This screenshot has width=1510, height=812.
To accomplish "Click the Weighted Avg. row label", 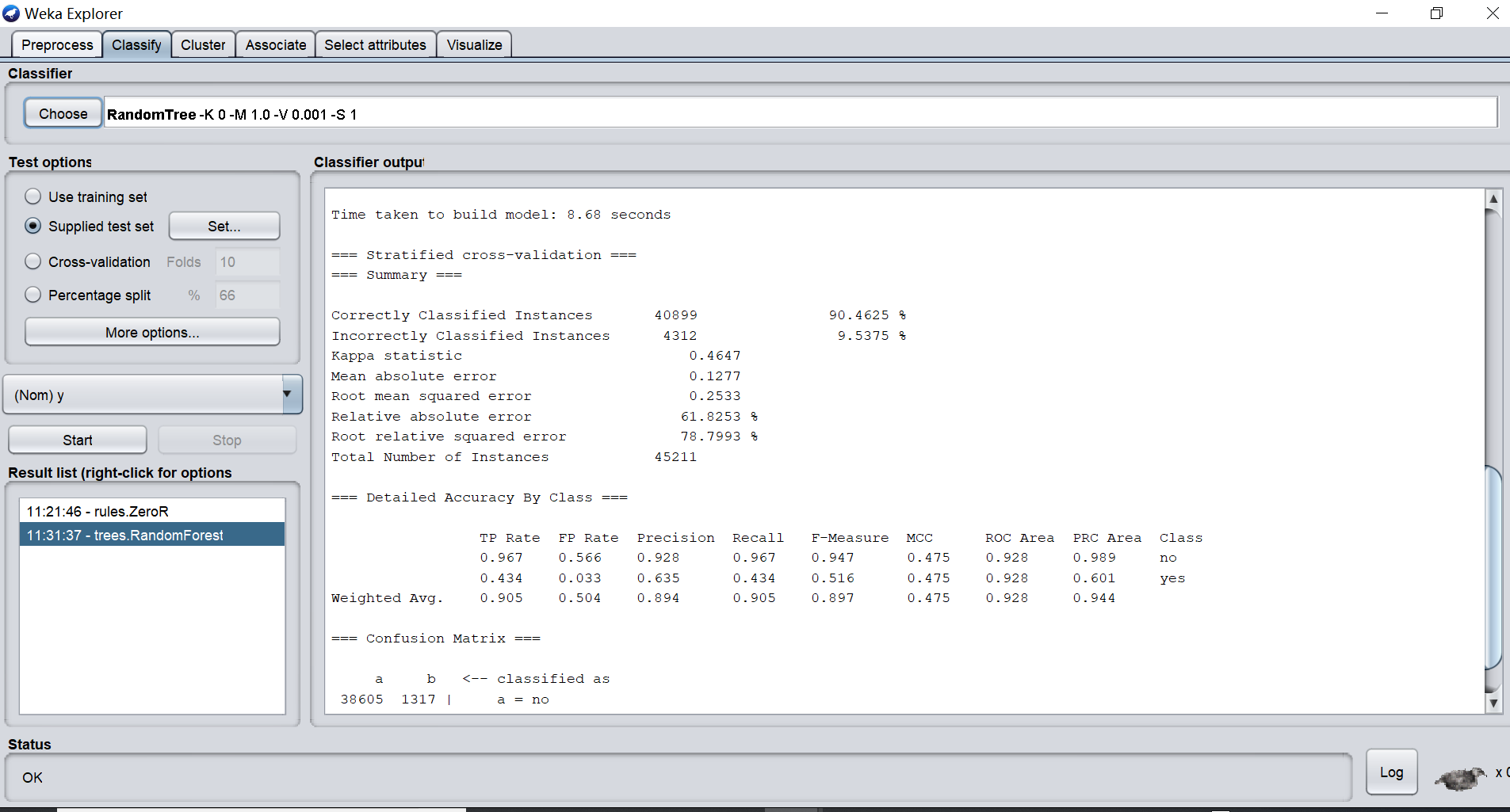I will 387,598.
